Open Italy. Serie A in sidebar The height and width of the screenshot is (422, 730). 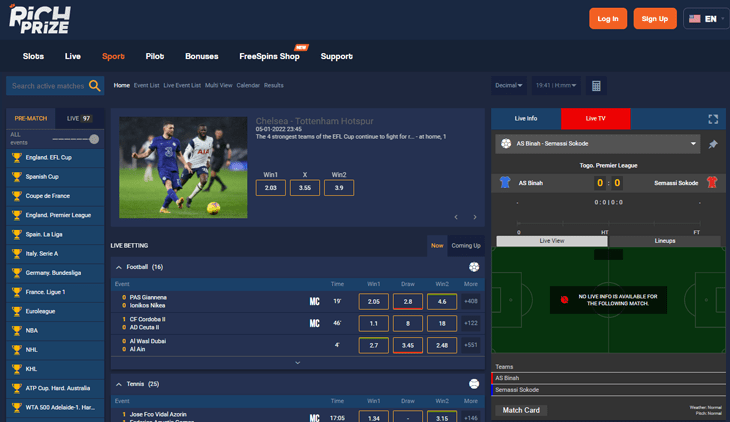pyautogui.click(x=55, y=253)
